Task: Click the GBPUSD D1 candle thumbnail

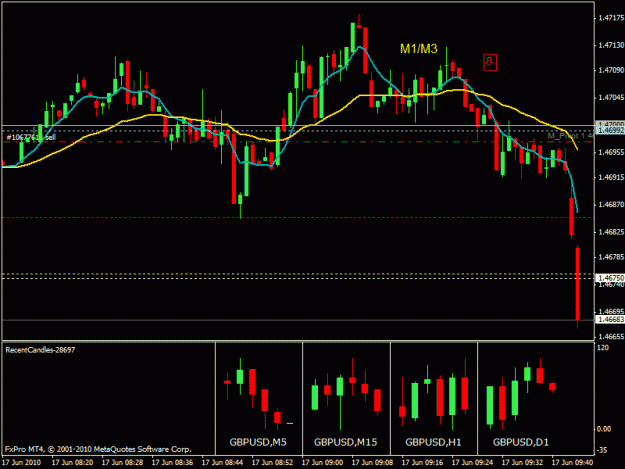Action: (521, 394)
